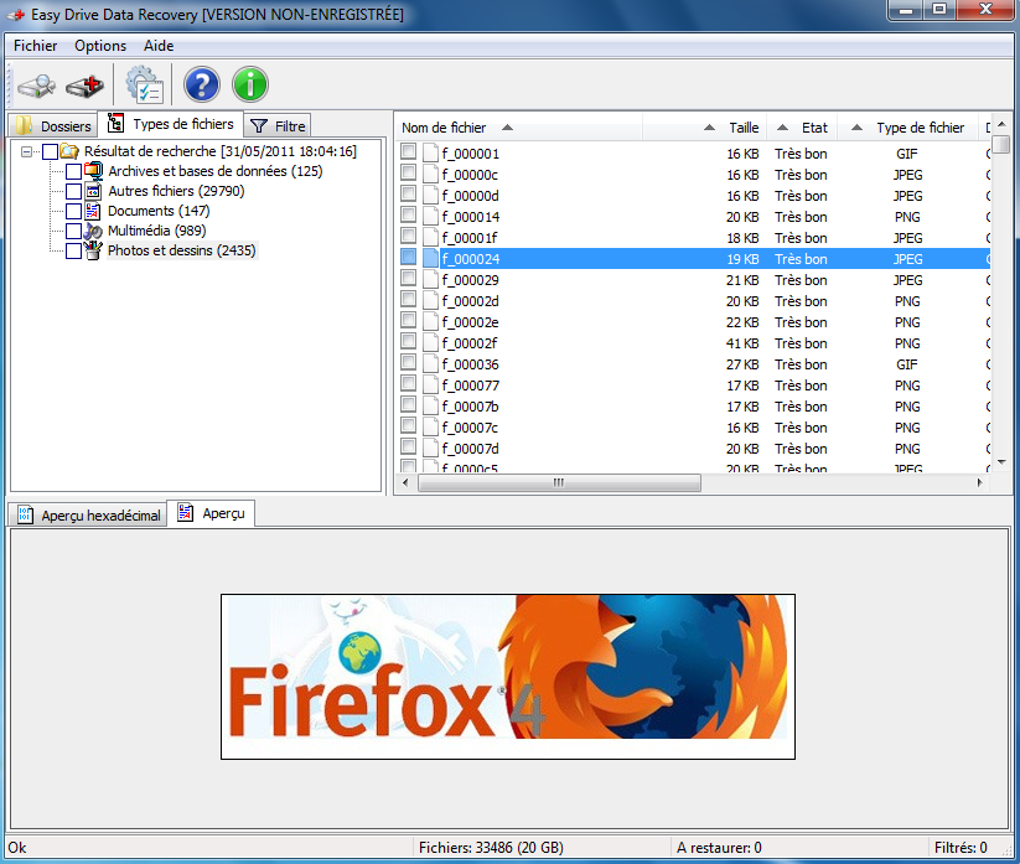Click the Archives et bases de données icon
Screen dimensions: 1020x864
coord(94,171)
